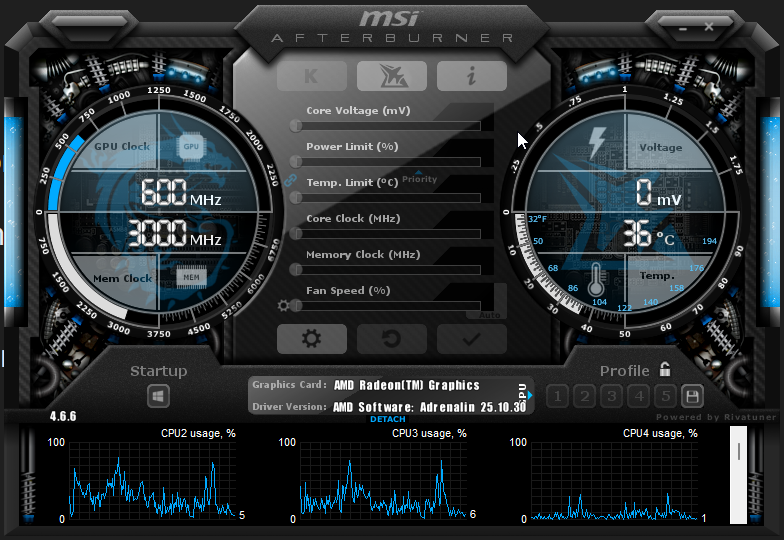Toggle the power/temp limit link icon

tap(290, 180)
